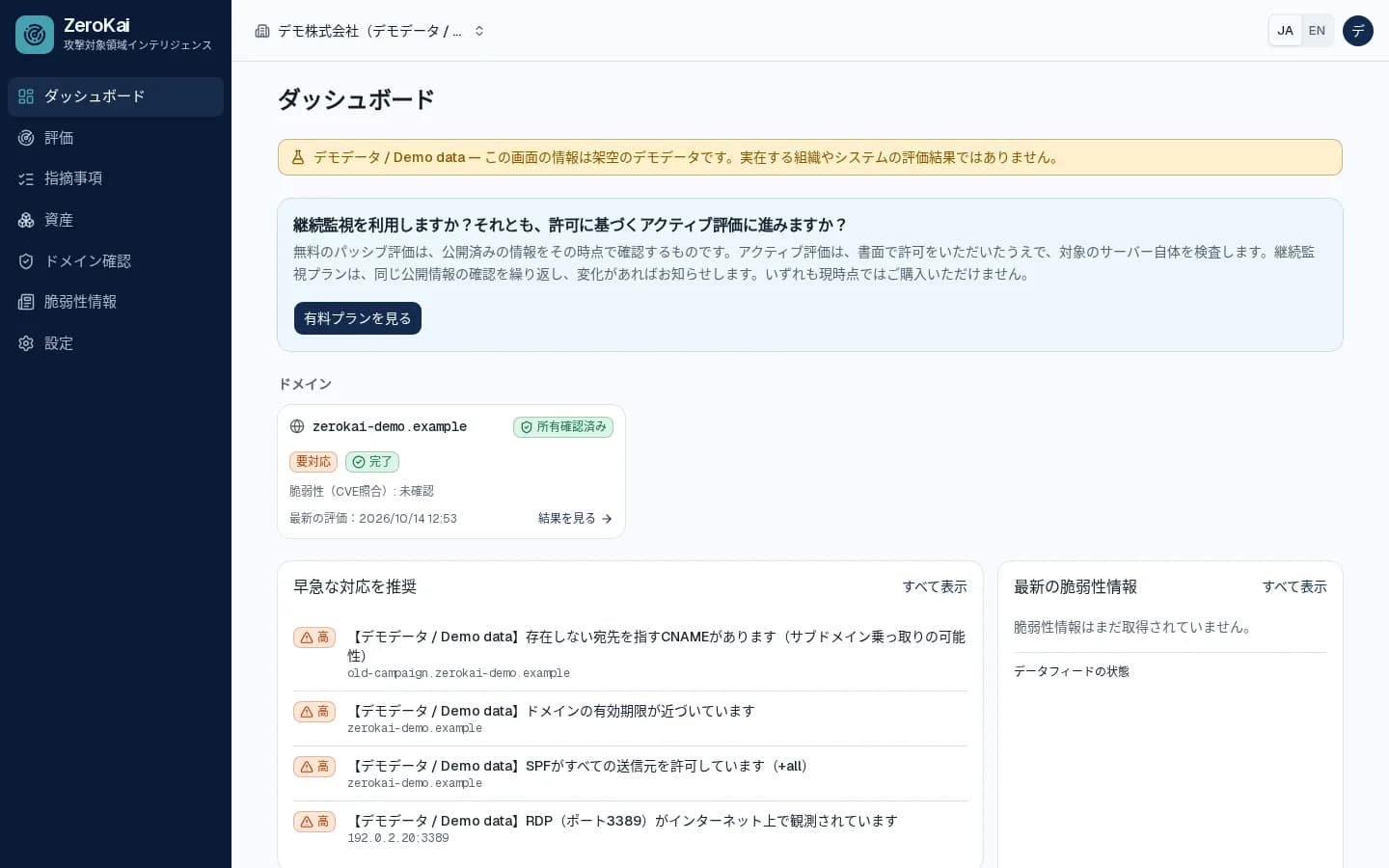Viewport: 1389px width, 868px height.
Task: Navigate to 資産 section
Action: point(116,220)
